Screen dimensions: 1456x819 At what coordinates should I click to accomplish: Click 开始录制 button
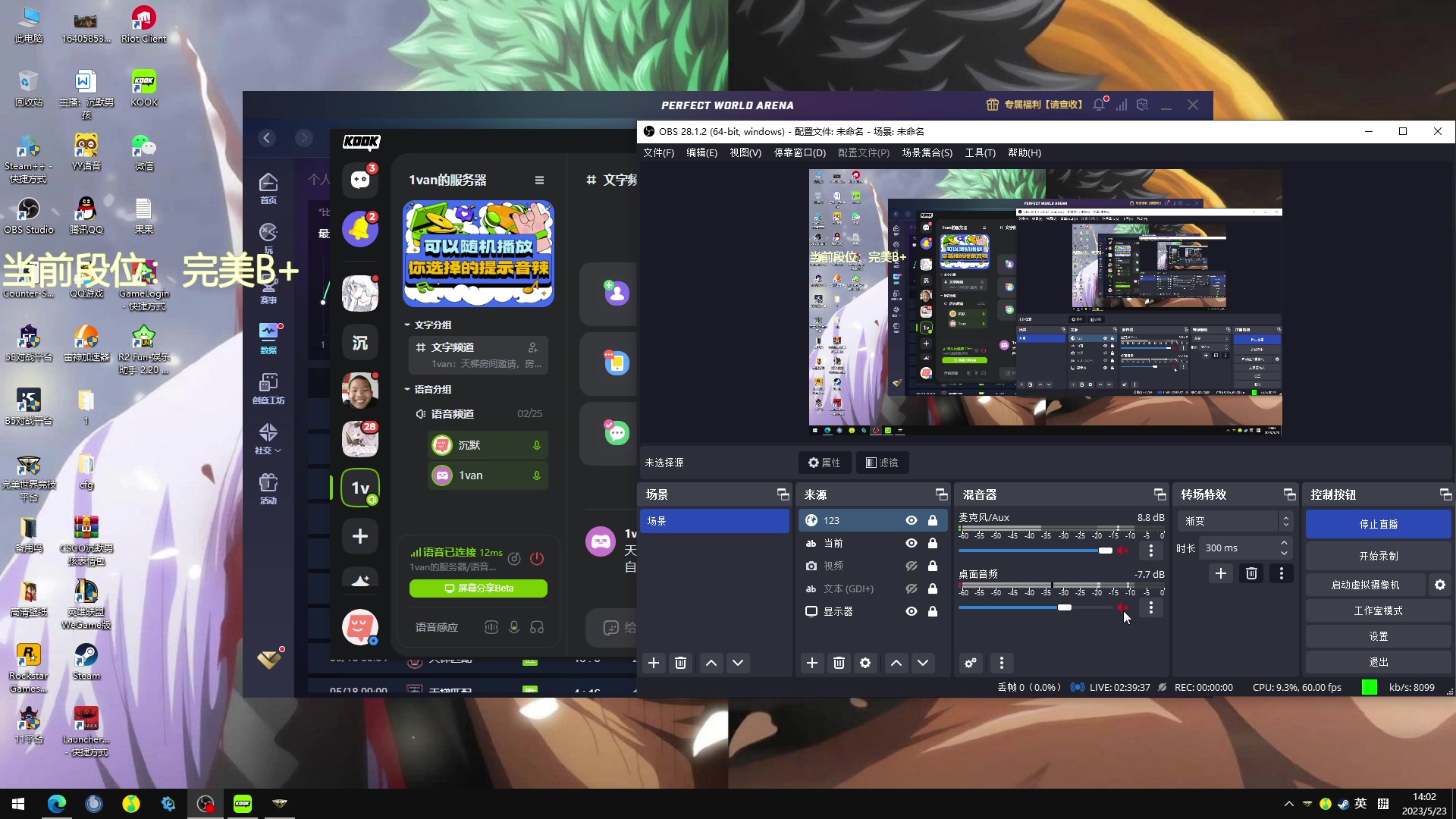[x=1378, y=556]
